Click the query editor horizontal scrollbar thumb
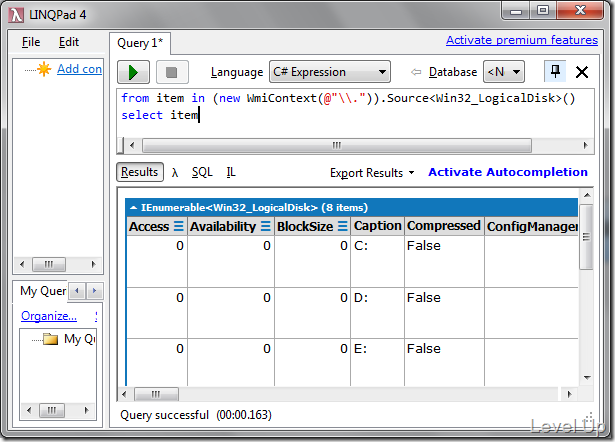The height and width of the screenshot is (442, 615). (x=337, y=146)
